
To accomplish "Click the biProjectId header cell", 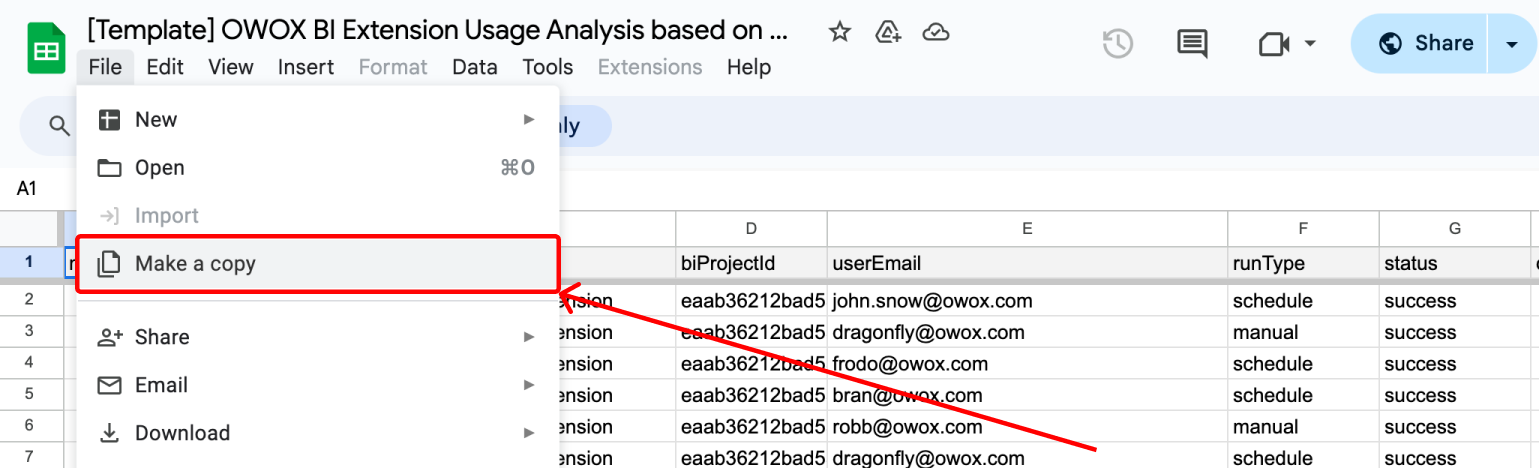I will click(x=751, y=264).
